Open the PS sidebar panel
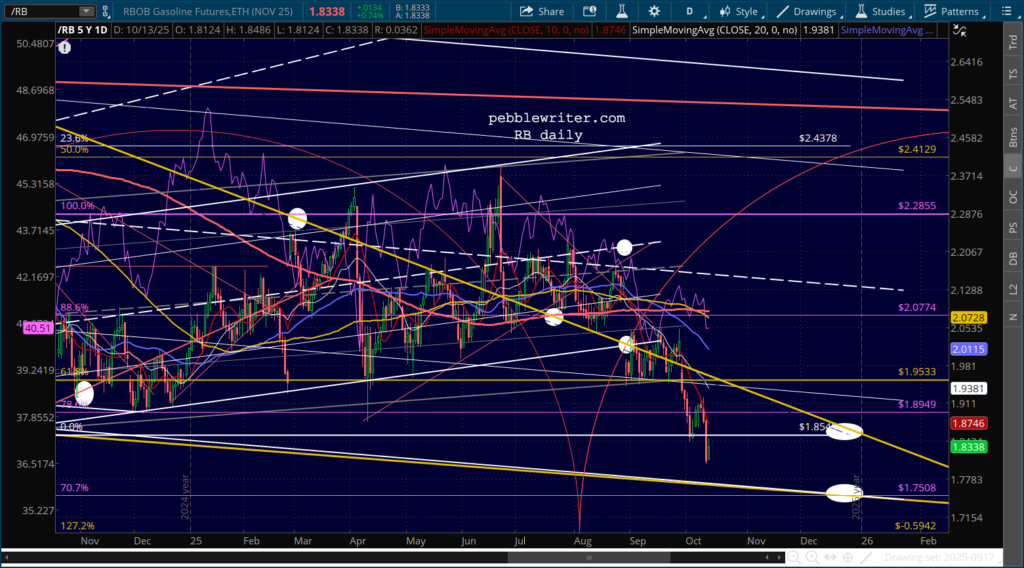The image size is (1024, 568). pos(1013,228)
